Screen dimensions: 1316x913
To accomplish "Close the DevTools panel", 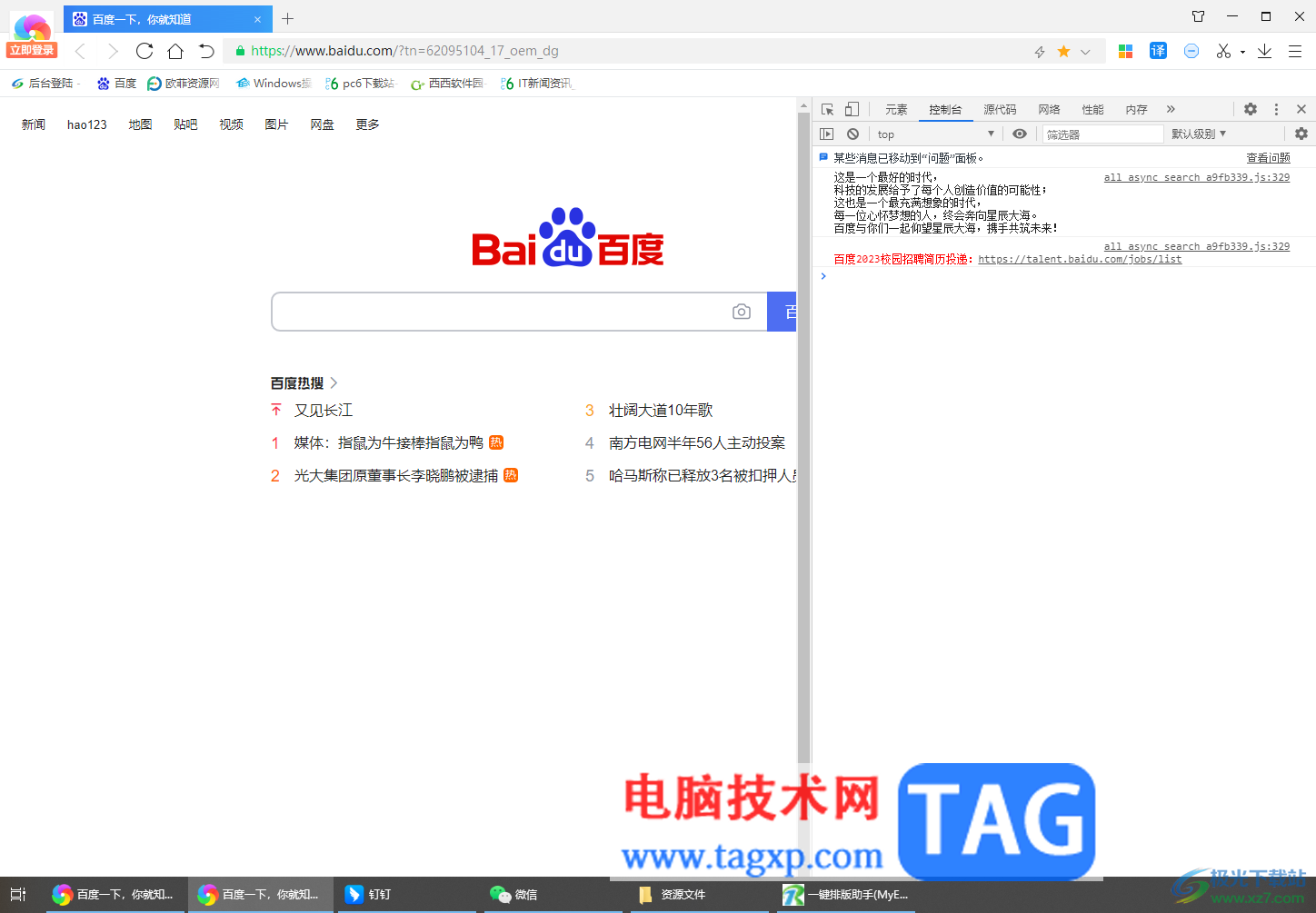I will [1301, 109].
